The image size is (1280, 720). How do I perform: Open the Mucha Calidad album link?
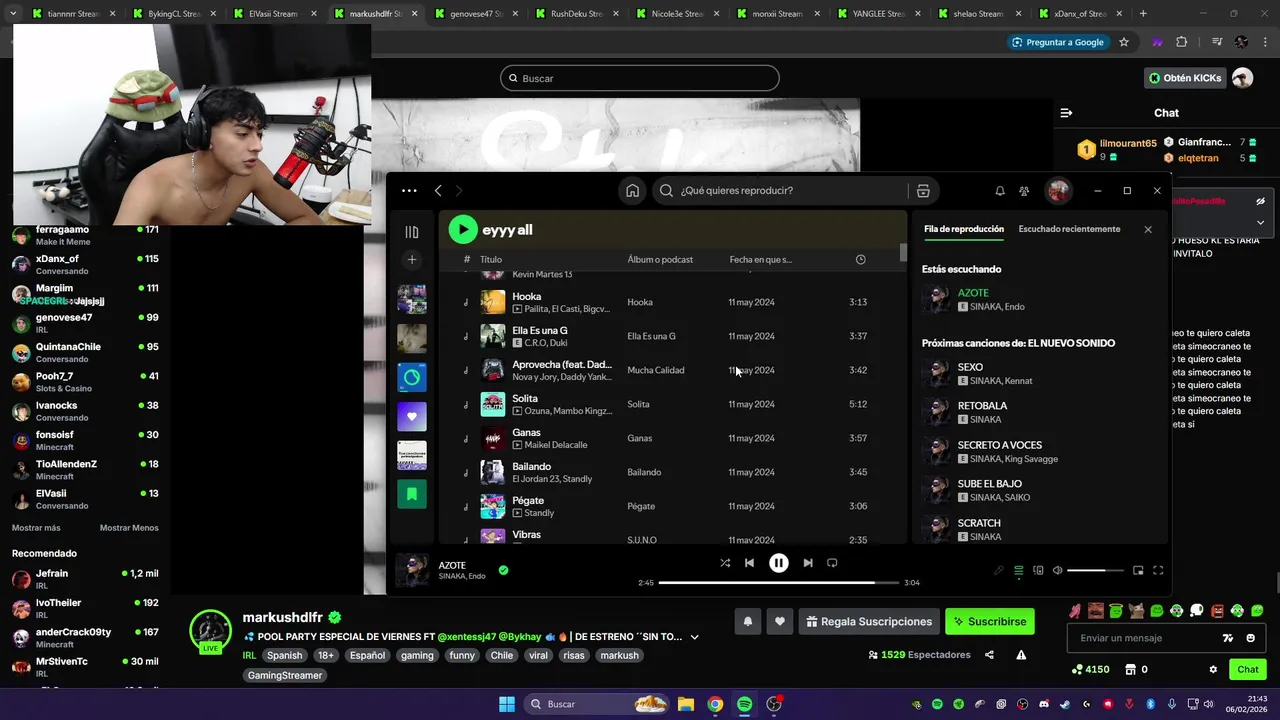(x=656, y=370)
